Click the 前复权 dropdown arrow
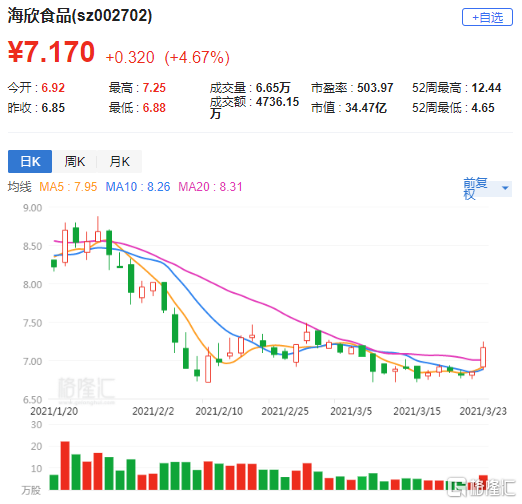The image size is (522, 504). point(505,188)
